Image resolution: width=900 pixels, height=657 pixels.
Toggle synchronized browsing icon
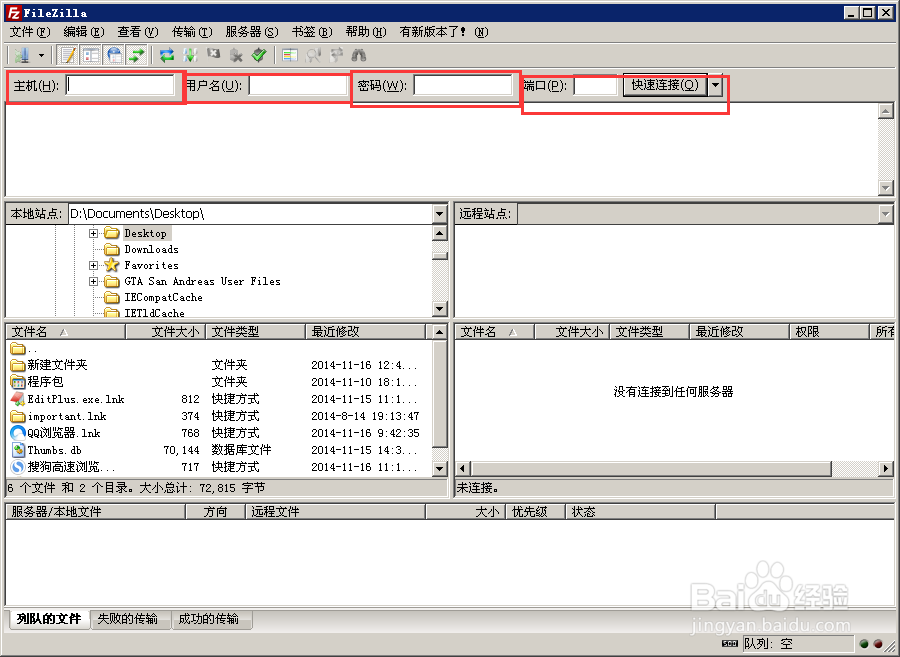pos(336,56)
